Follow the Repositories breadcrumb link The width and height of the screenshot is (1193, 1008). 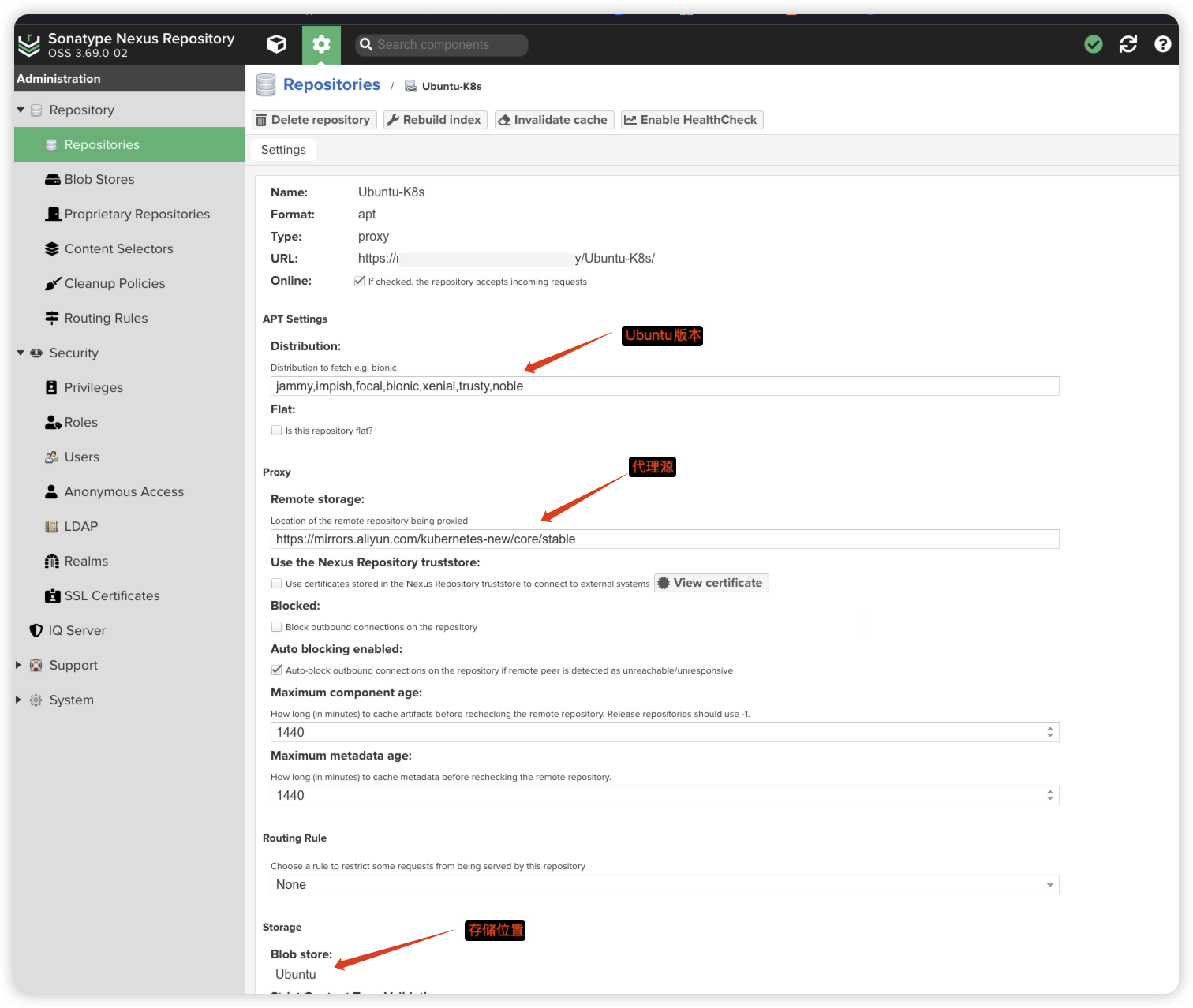click(x=331, y=84)
